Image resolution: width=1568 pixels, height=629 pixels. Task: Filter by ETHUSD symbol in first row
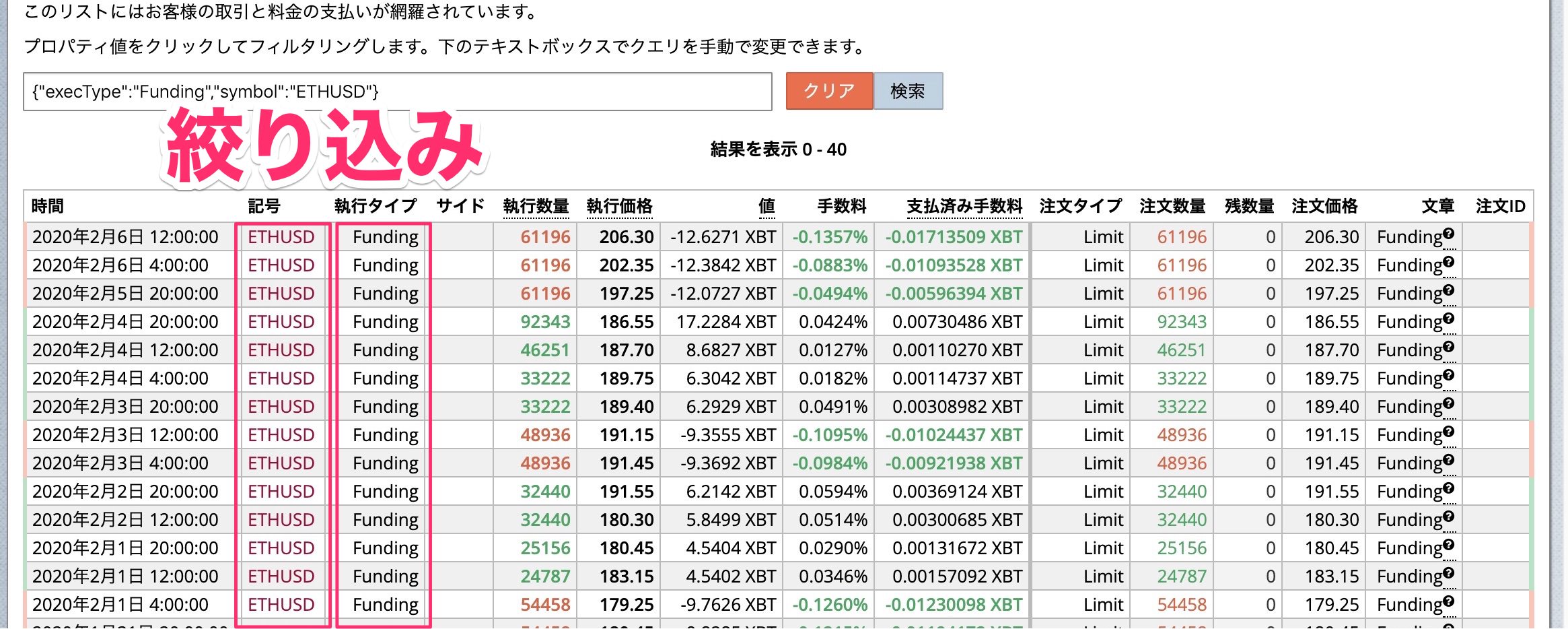pyautogui.click(x=281, y=237)
